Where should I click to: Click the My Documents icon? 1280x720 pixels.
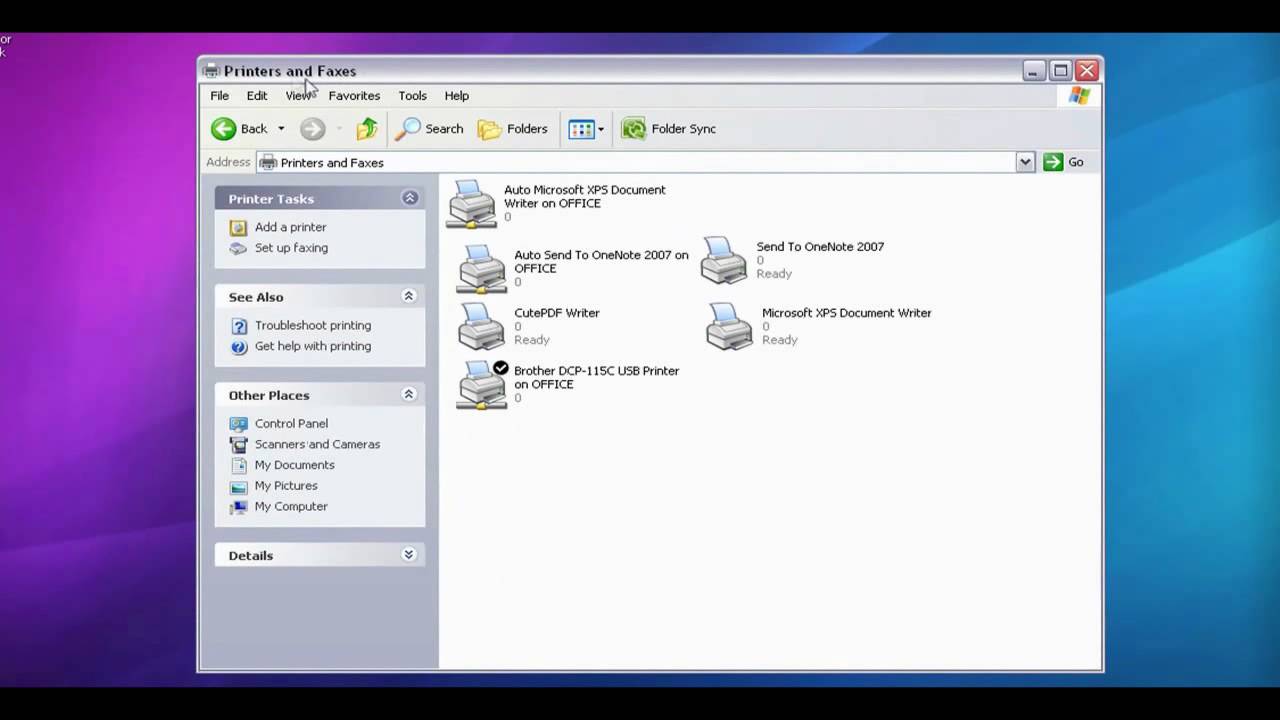(238, 465)
